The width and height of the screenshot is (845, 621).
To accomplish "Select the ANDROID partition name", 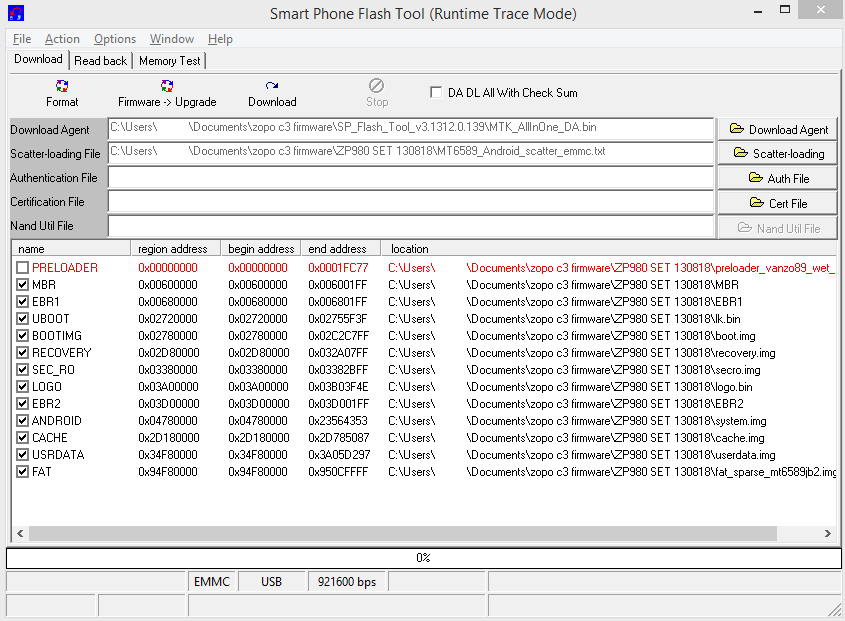I will (x=57, y=420).
